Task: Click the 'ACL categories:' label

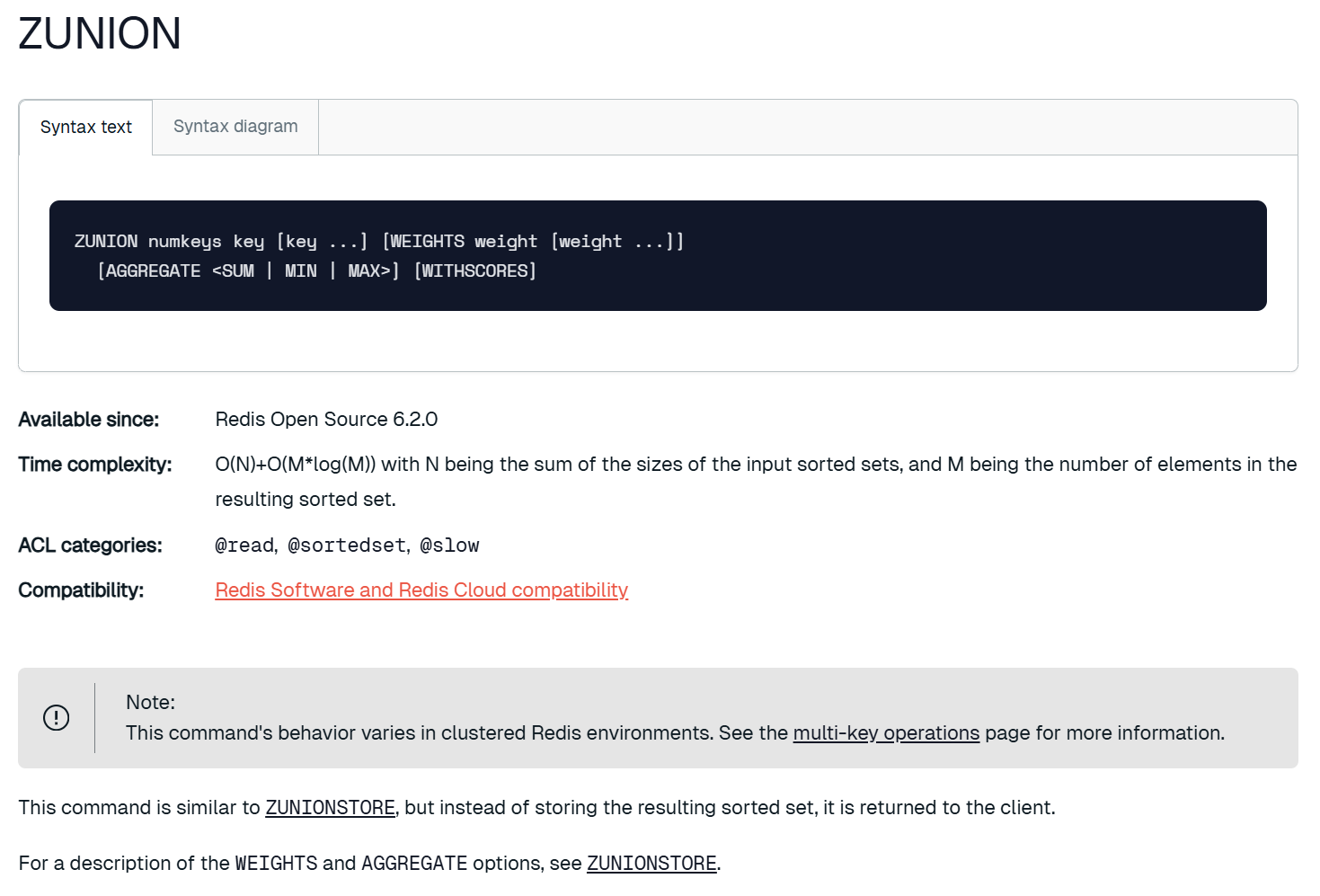Action: tap(91, 546)
